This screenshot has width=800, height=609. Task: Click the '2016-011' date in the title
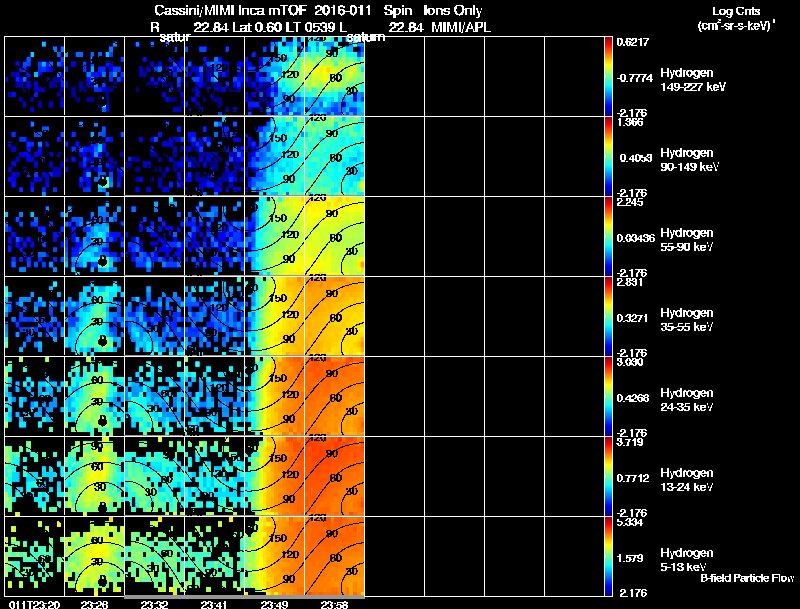click(x=343, y=11)
